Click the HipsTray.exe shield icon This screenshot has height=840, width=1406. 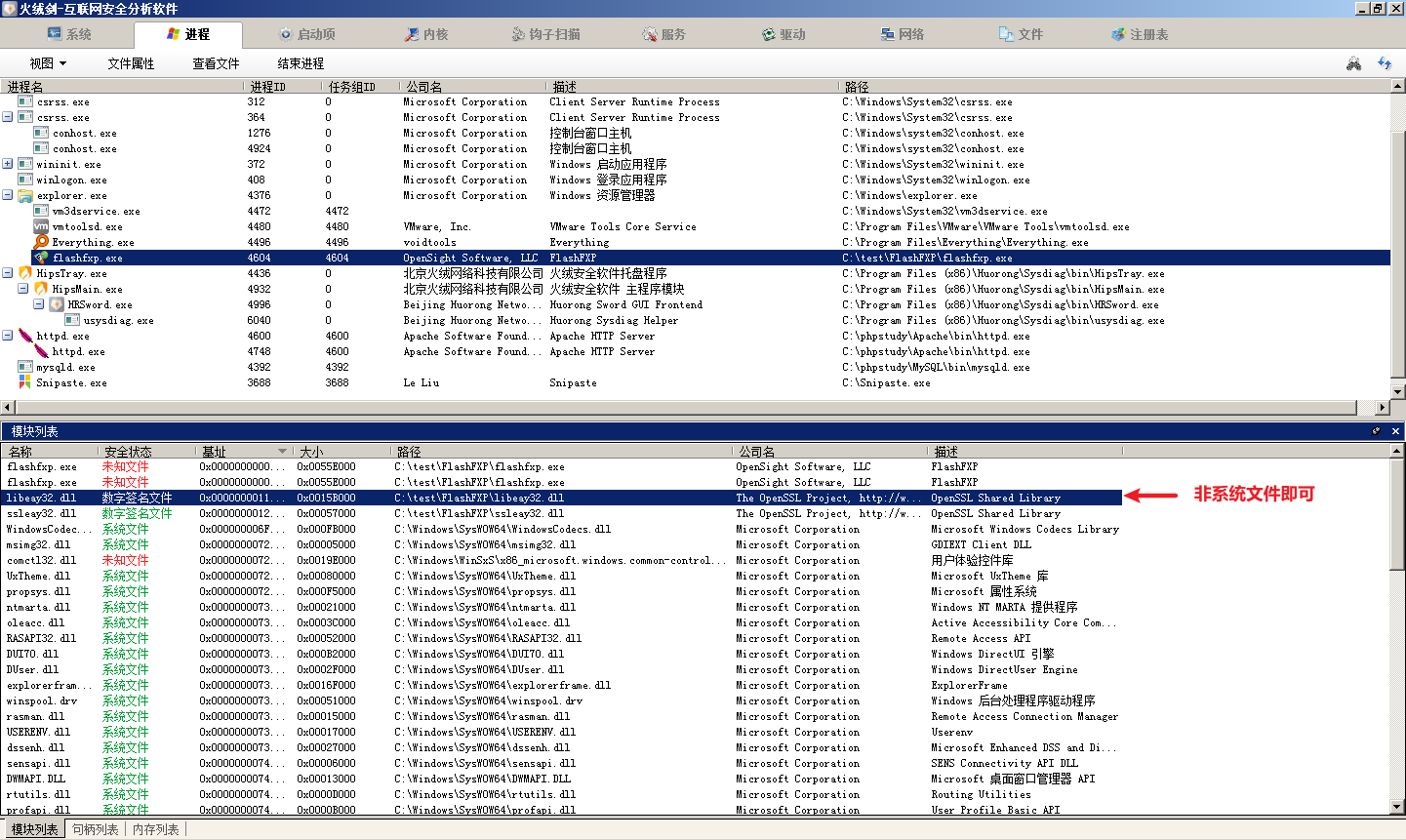point(25,273)
